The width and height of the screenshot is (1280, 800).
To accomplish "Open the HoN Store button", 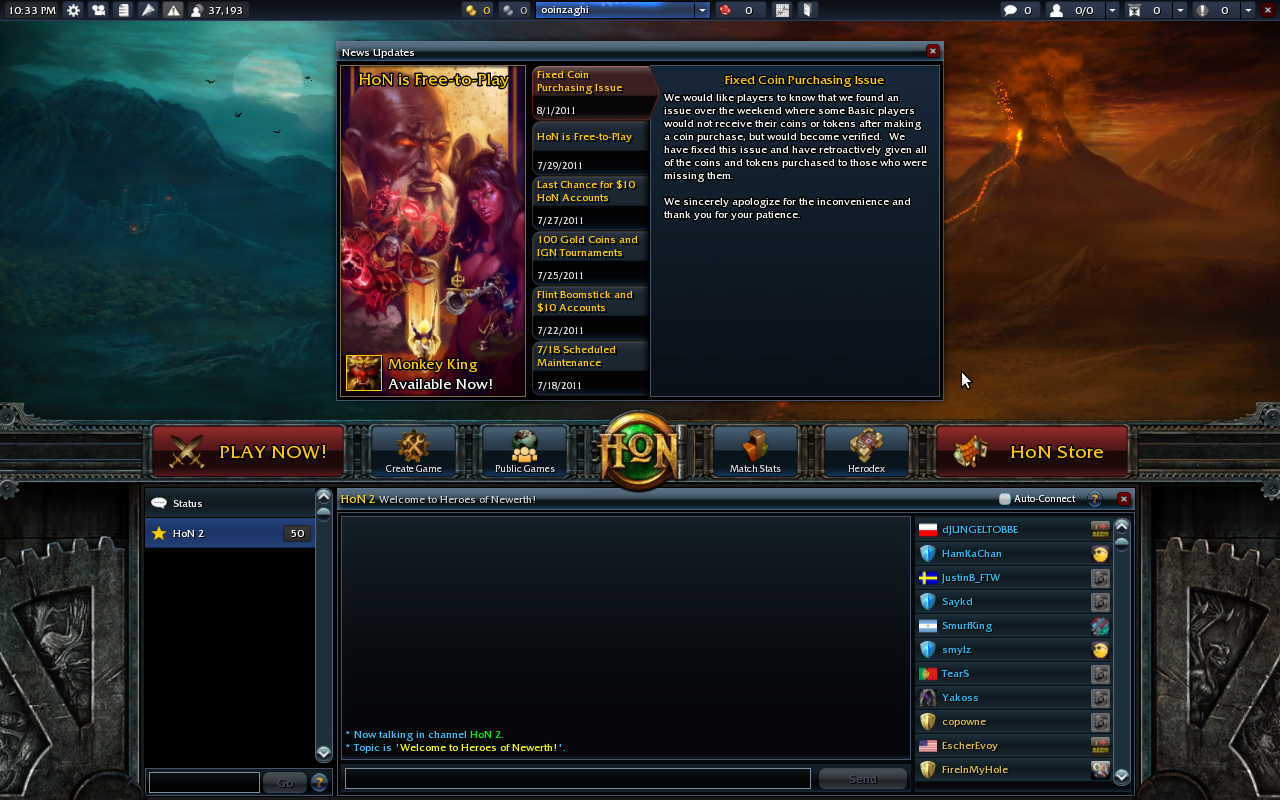I will click(1032, 452).
